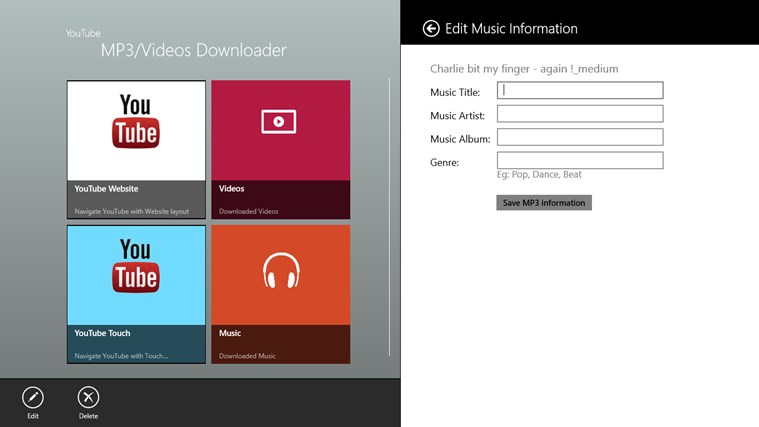Click Save MP3 information button
This screenshot has height=427, width=759.
(544, 203)
